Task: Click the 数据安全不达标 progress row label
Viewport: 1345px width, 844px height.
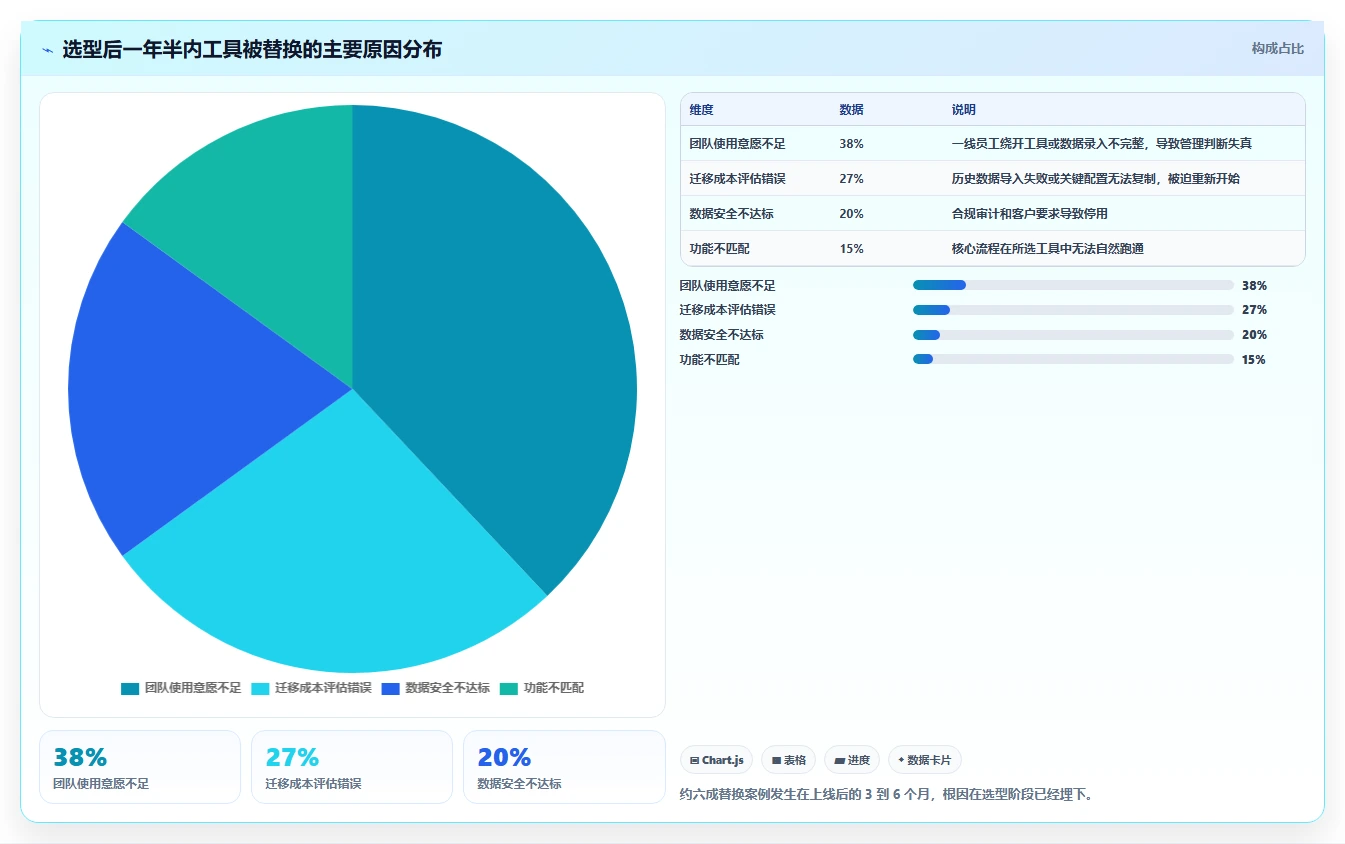Action: point(722,335)
